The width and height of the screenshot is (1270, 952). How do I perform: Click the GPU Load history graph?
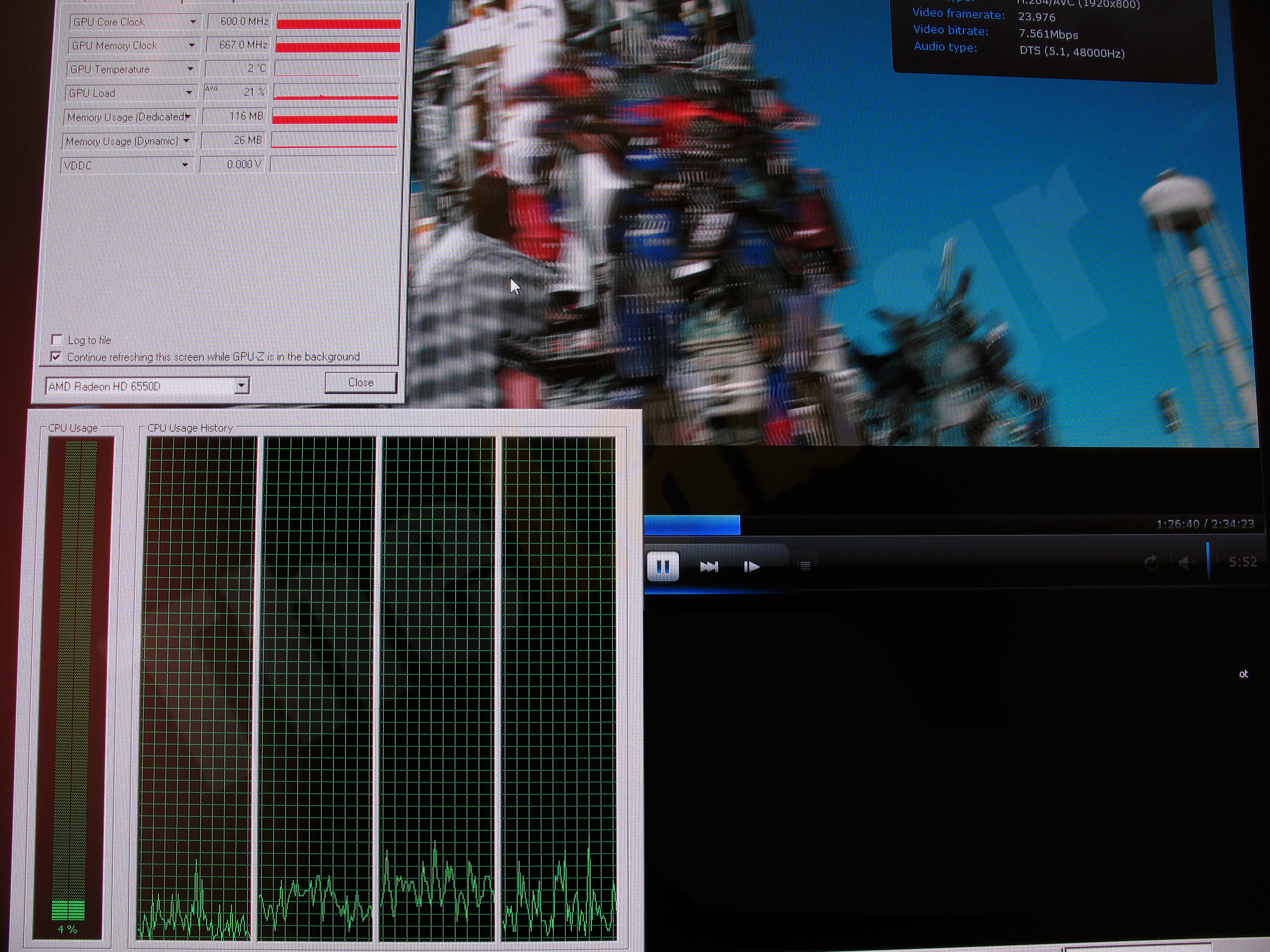336,93
